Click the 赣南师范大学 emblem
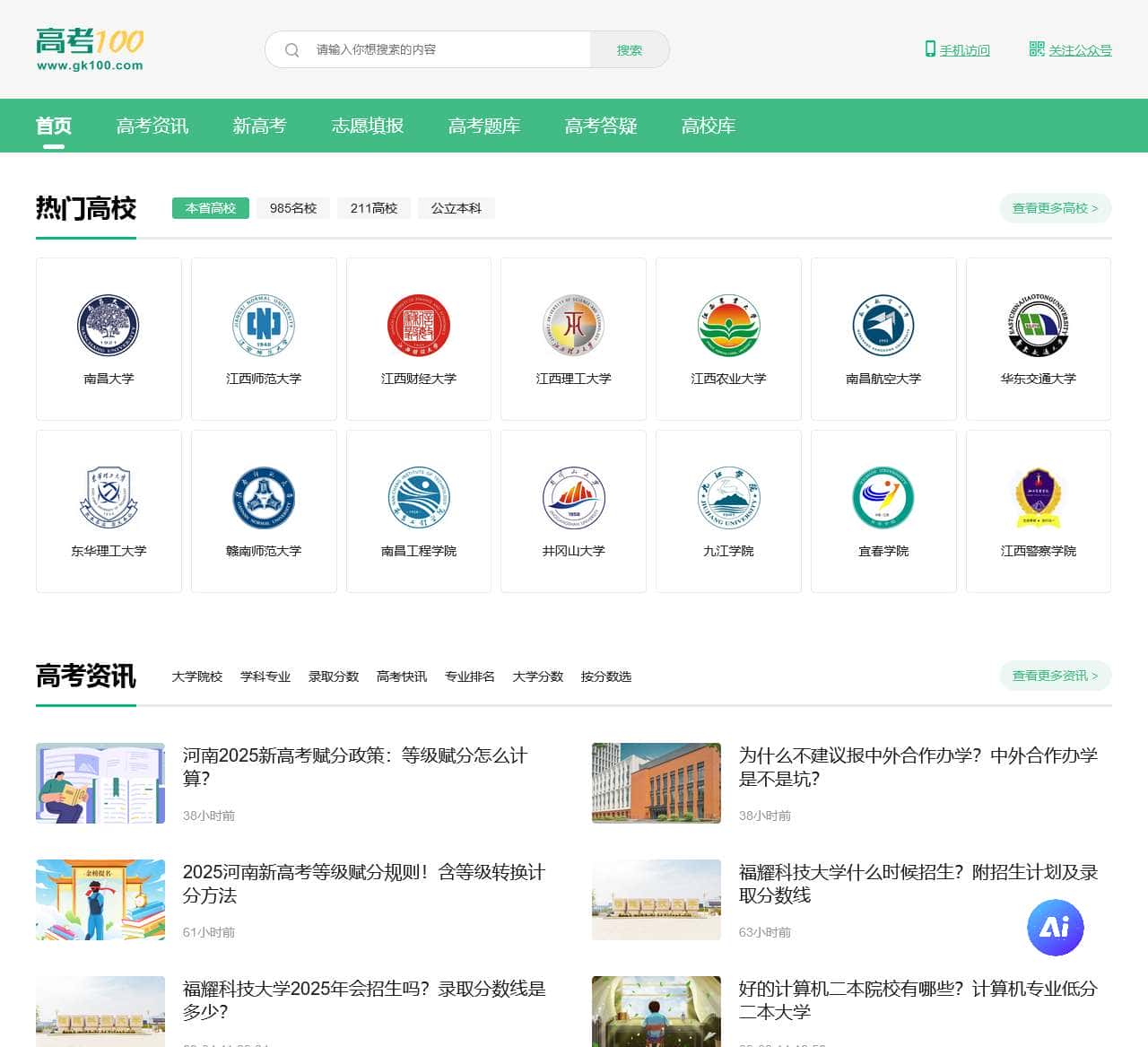The image size is (1148, 1047). point(264,498)
